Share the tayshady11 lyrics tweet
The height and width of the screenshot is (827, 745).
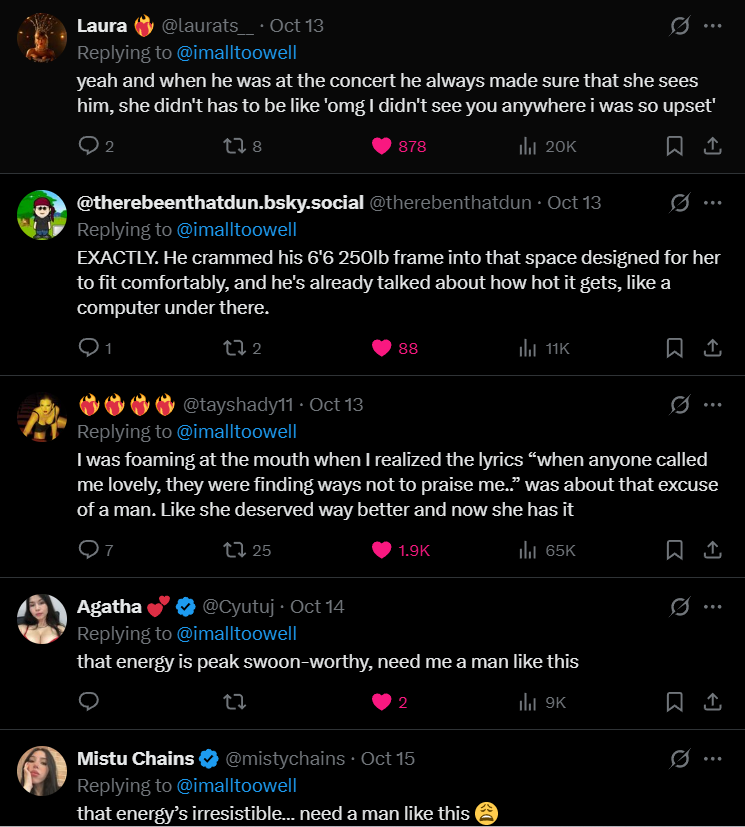(713, 550)
